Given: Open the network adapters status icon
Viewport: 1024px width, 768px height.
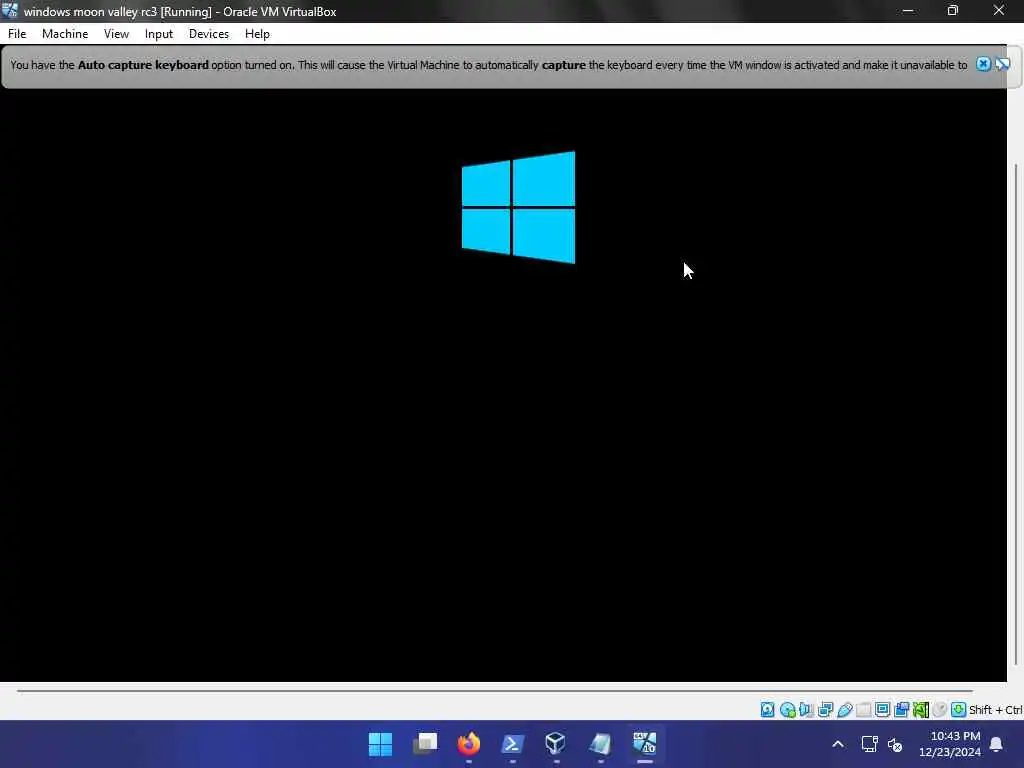Looking at the screenshot, I should click(x=825, y=709).
